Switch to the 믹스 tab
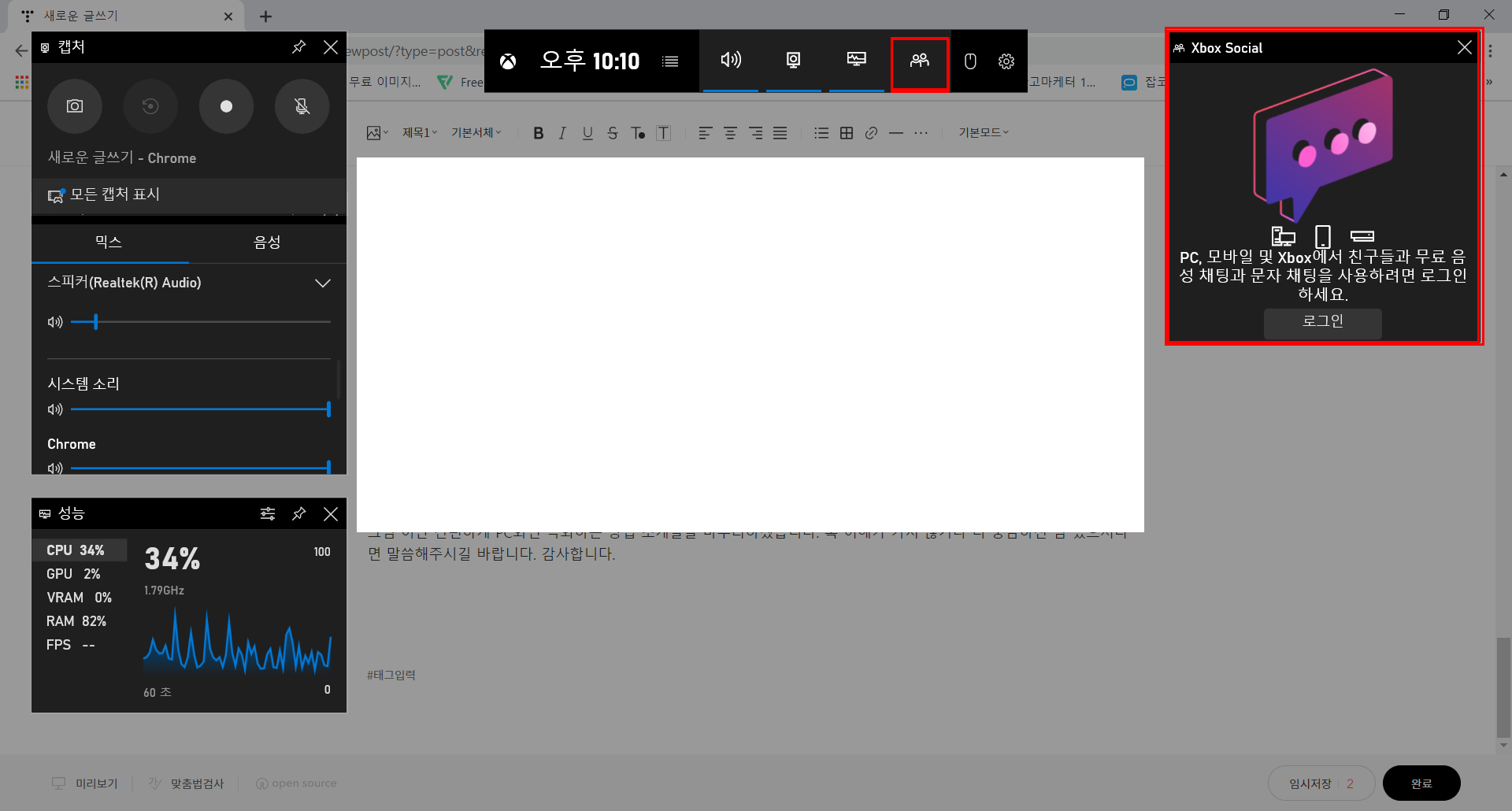 pyautogui.click(x=109, y=242)
